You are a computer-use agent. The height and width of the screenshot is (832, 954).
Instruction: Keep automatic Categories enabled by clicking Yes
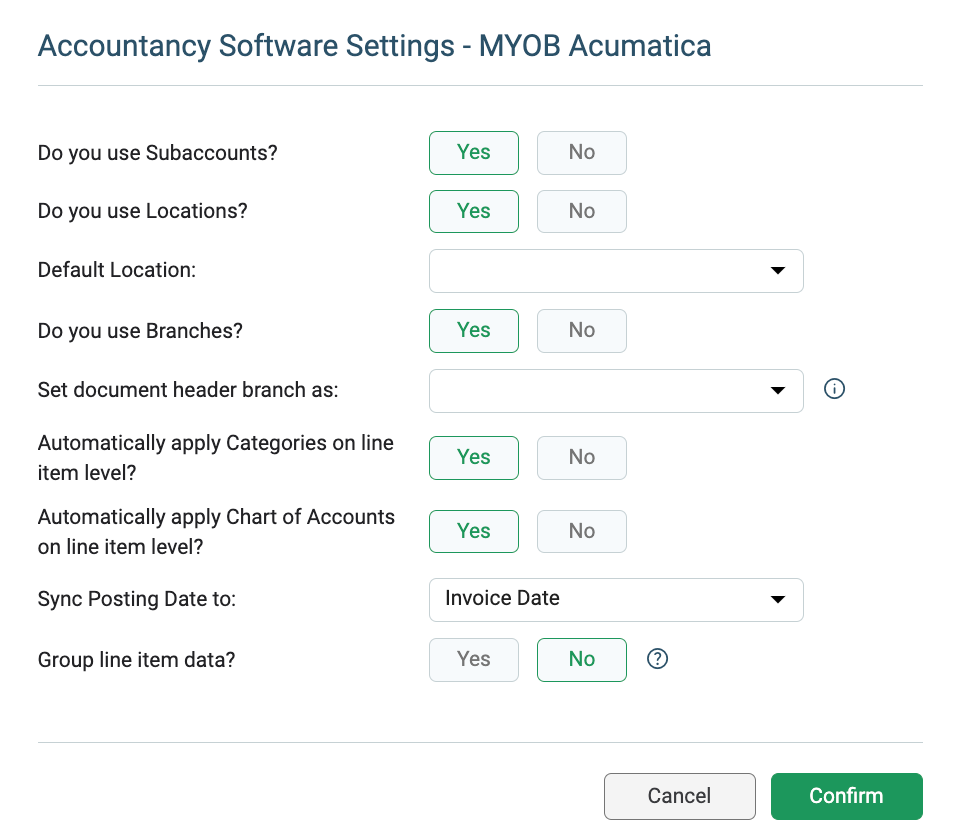473,457
